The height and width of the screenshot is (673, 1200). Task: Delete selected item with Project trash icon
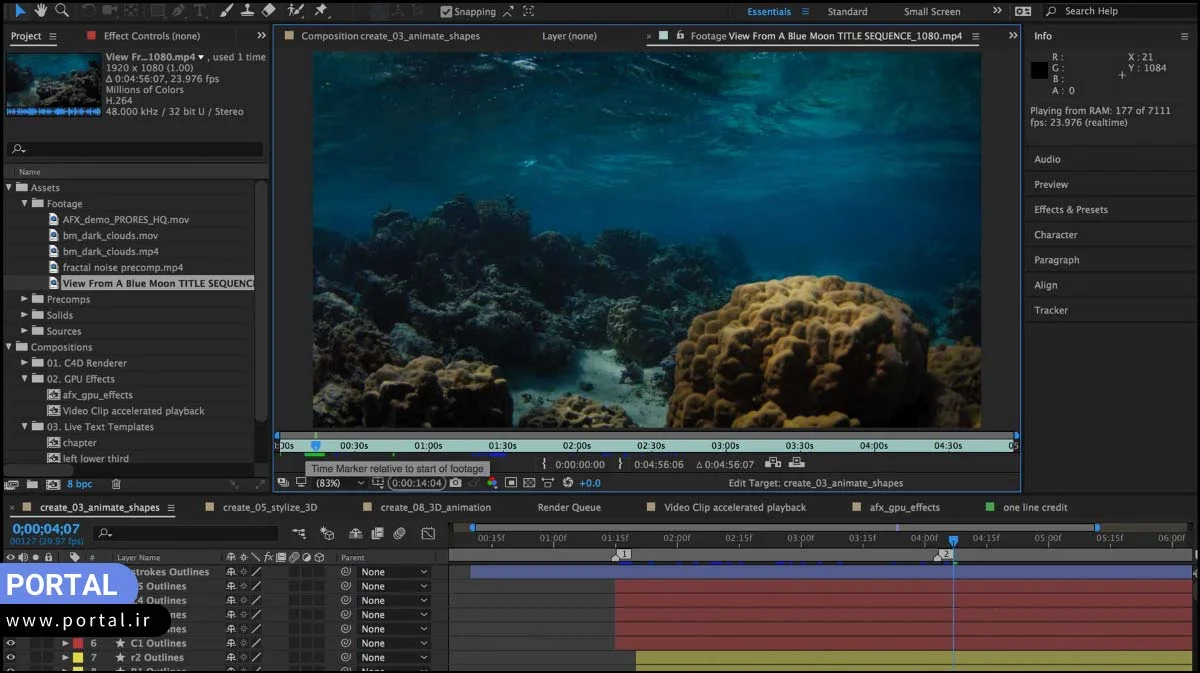coord(116,485)
